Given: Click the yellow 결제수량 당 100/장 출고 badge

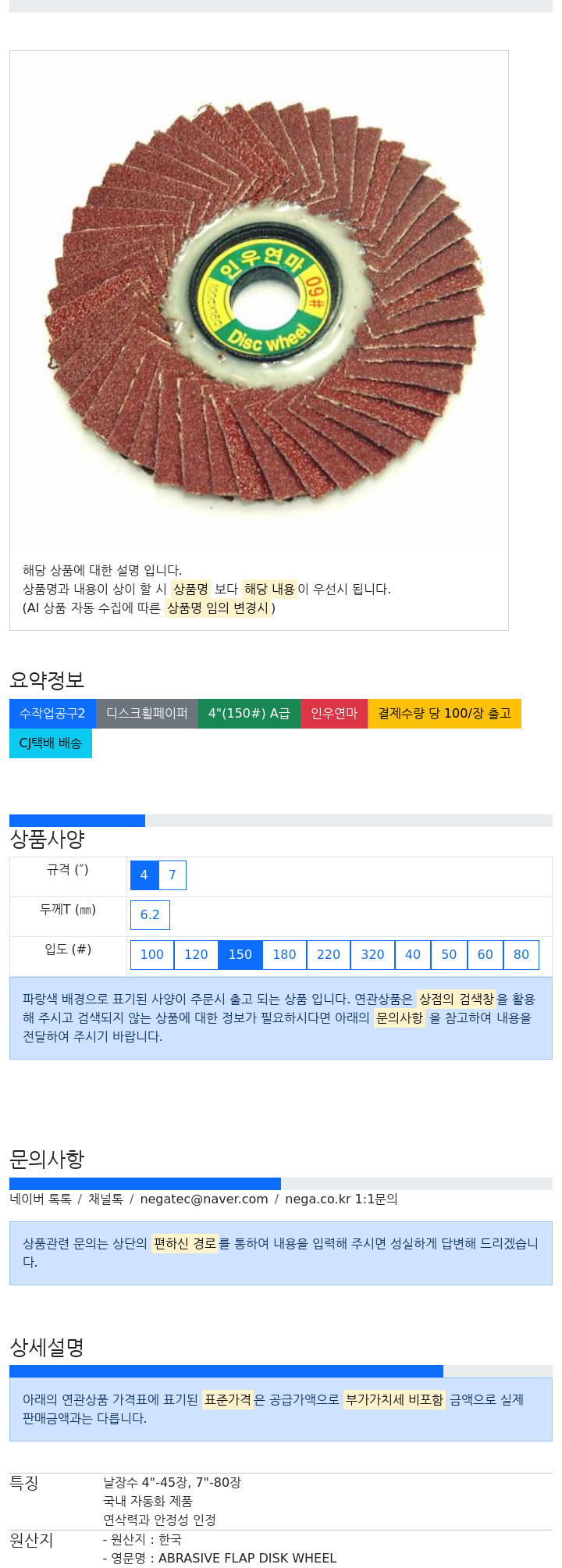Looking at the screenshot, I should pyautogui.click(x=444, y=714).
